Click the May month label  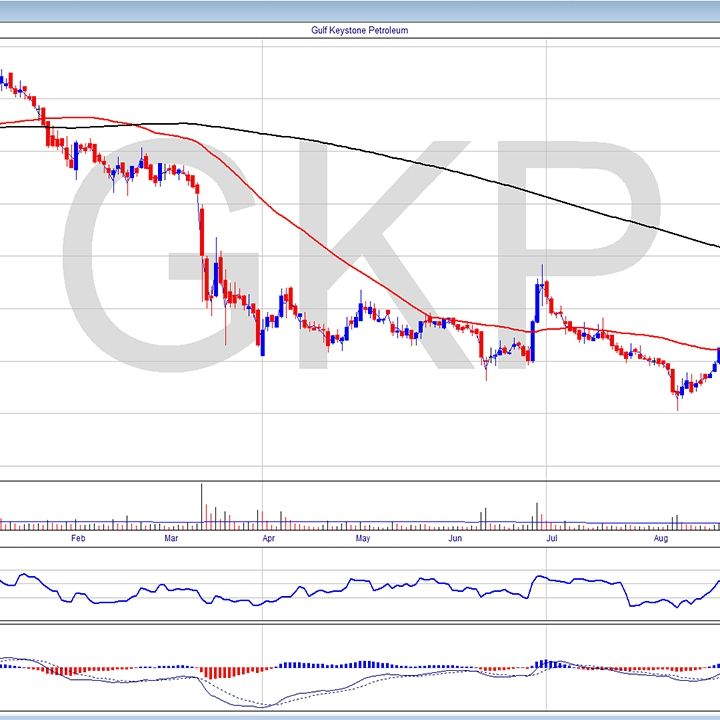362,539
